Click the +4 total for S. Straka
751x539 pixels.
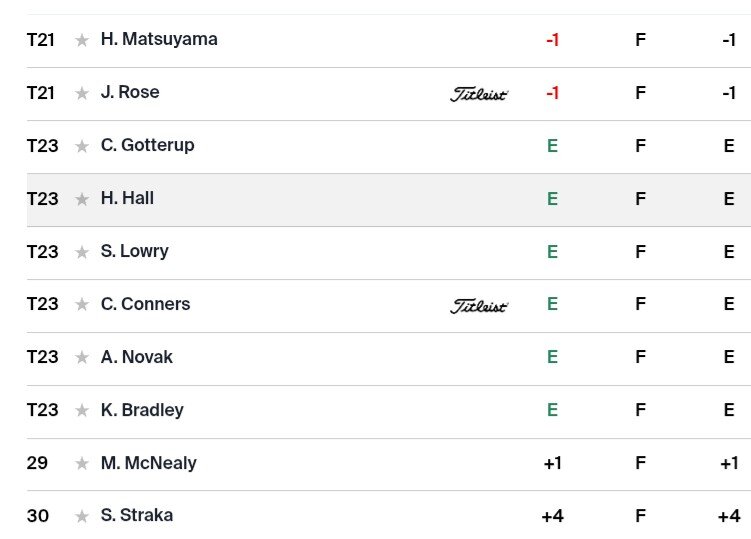pyautogui.click(x=729, y=516)
